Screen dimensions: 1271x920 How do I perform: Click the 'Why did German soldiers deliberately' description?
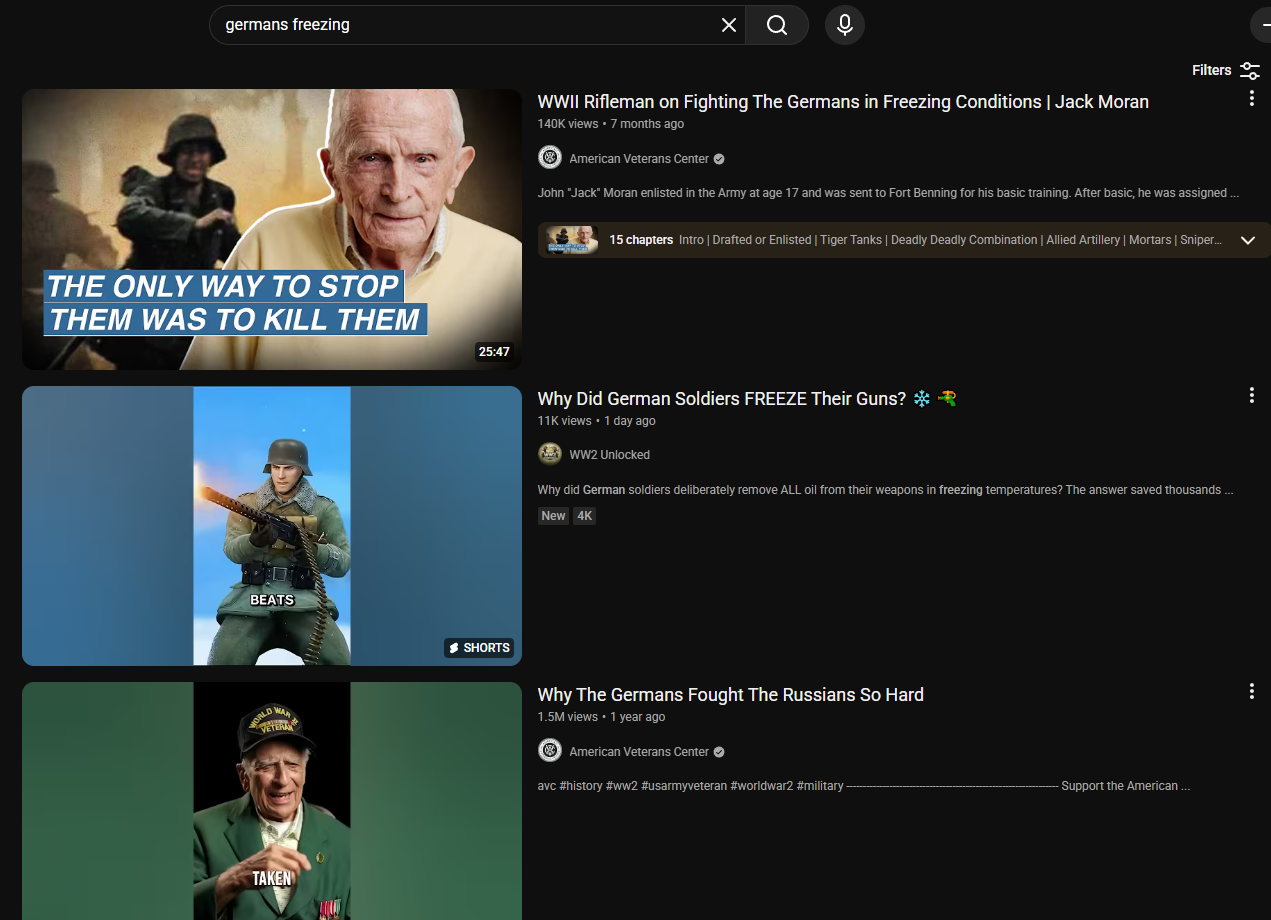pos(885,490)
